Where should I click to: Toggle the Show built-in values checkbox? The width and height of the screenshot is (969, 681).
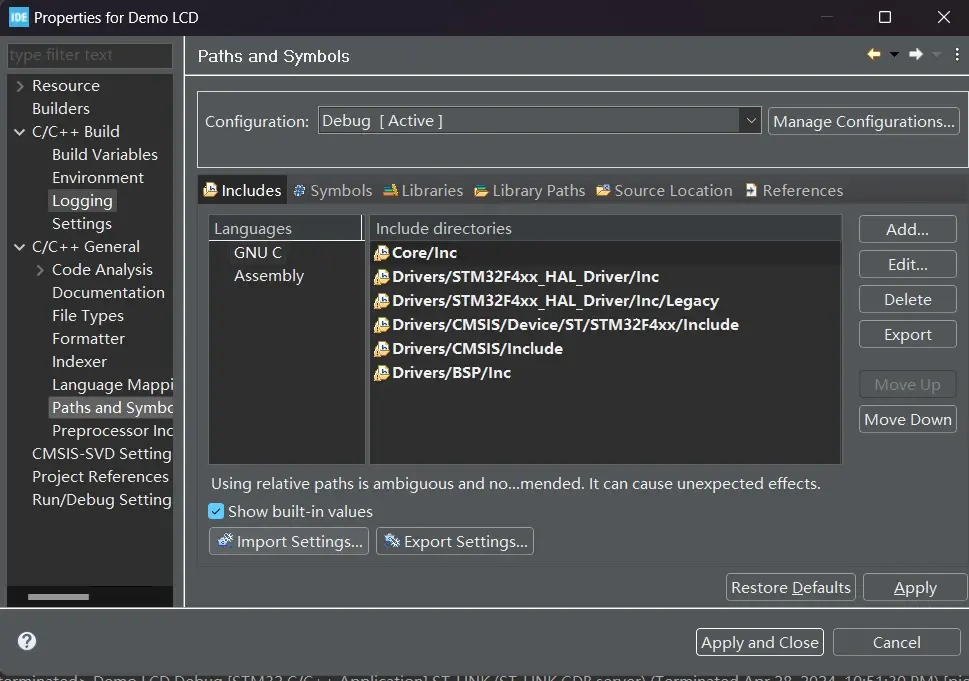point(216,511)
